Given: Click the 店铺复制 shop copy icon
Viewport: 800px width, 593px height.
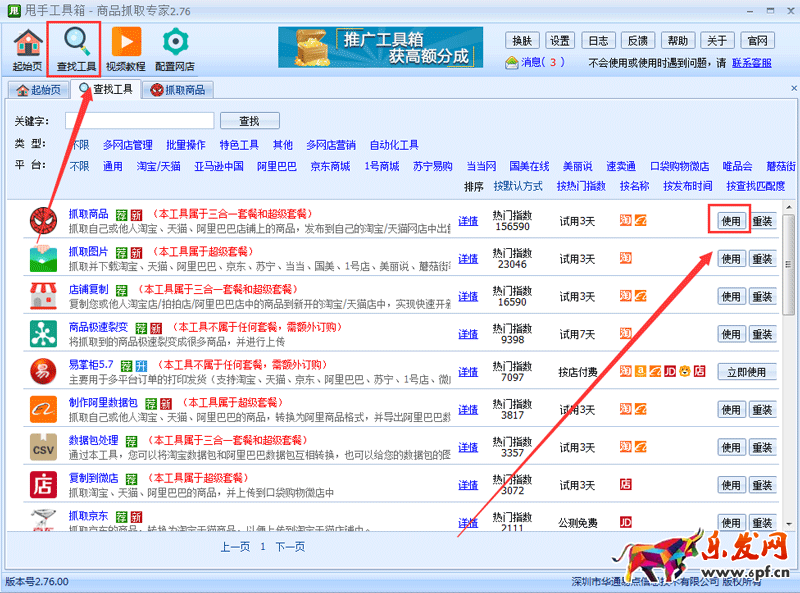Looking at the screenshot, I should coord(43,296).
